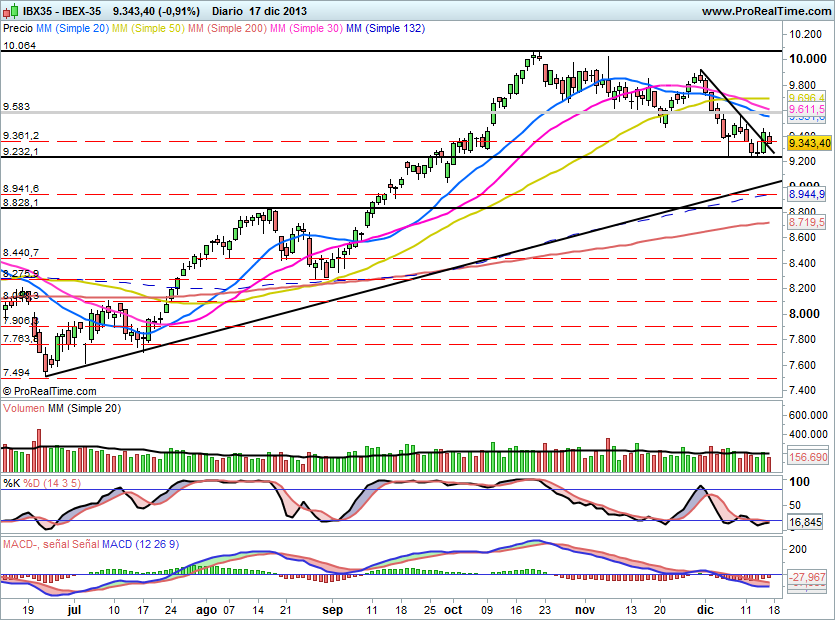Click the 8.440,7 level label
This screenshot has width=835, height=620.
(x=21, y=252)
